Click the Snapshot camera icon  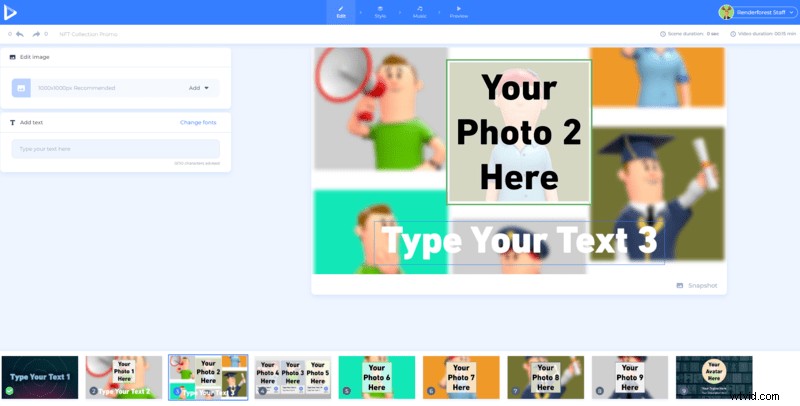(x=680, y=285)
